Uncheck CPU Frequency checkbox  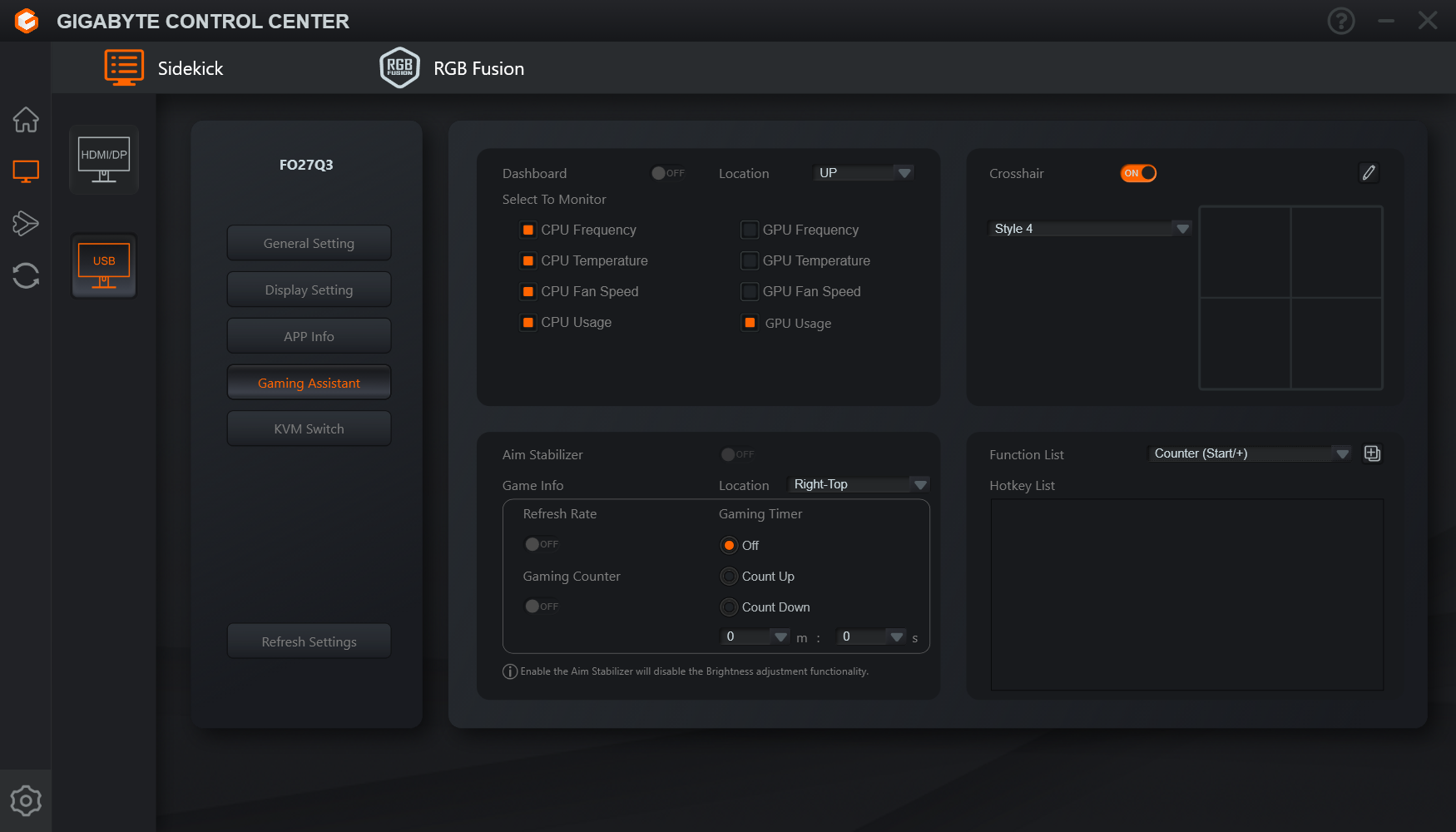pyautogui.click(x=528, y=230)
